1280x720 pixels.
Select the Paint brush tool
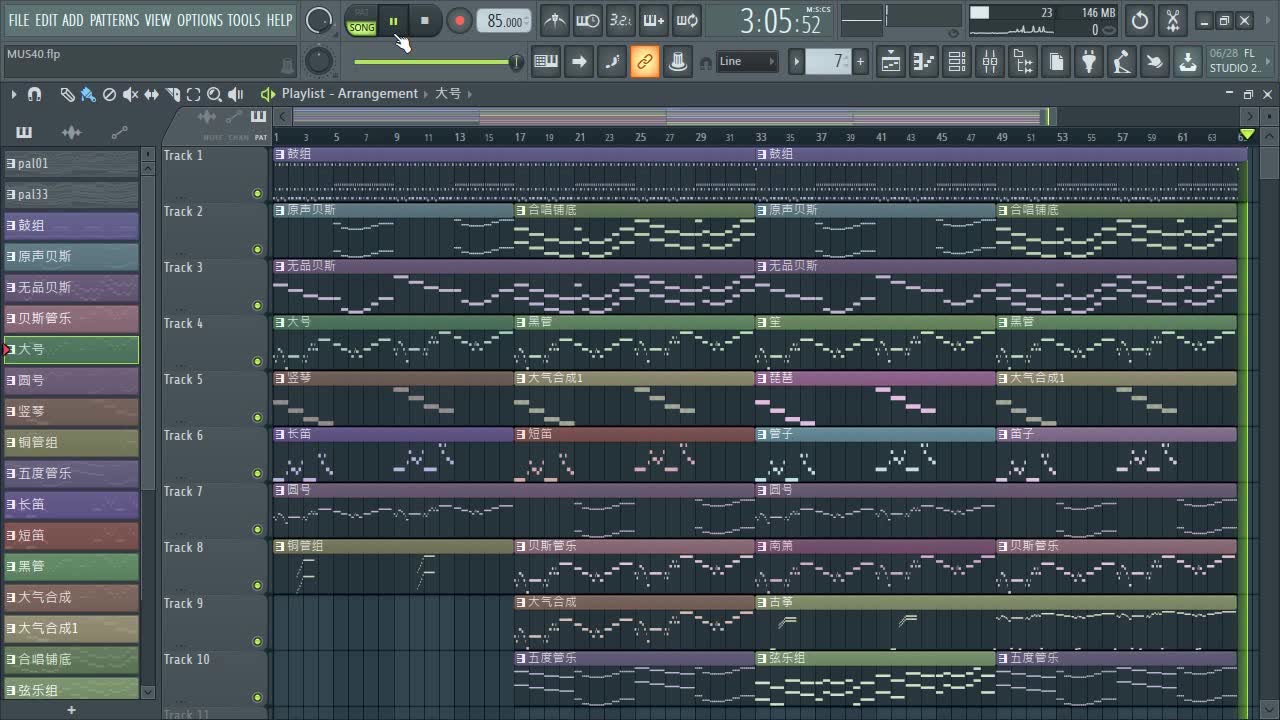click(88, 94)
